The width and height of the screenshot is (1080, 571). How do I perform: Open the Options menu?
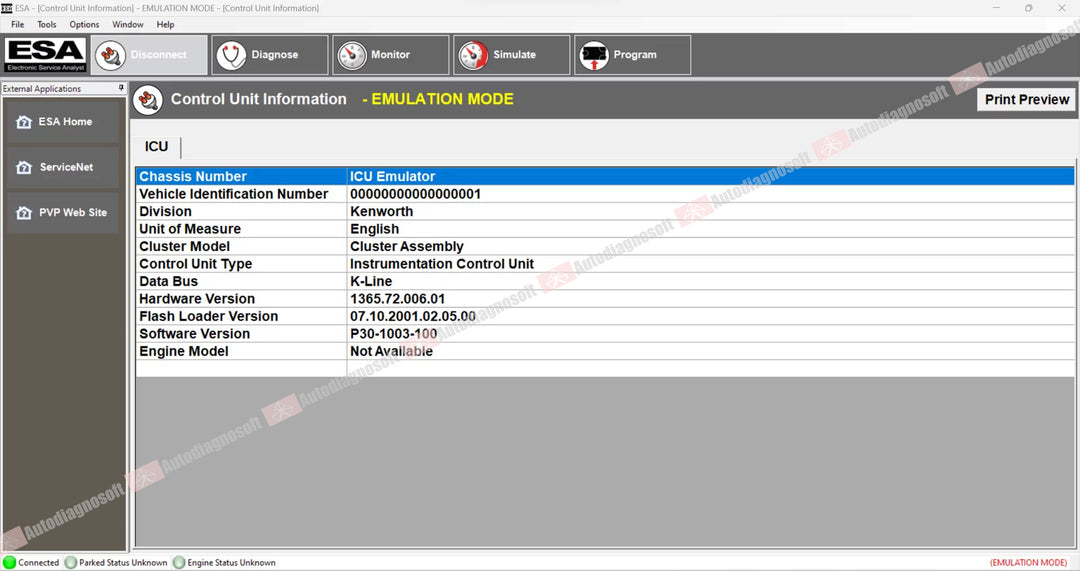(84, 24)
